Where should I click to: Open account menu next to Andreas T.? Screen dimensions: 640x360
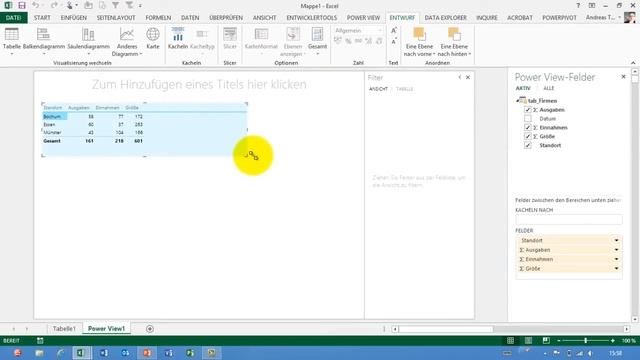[x=620, y=18]
